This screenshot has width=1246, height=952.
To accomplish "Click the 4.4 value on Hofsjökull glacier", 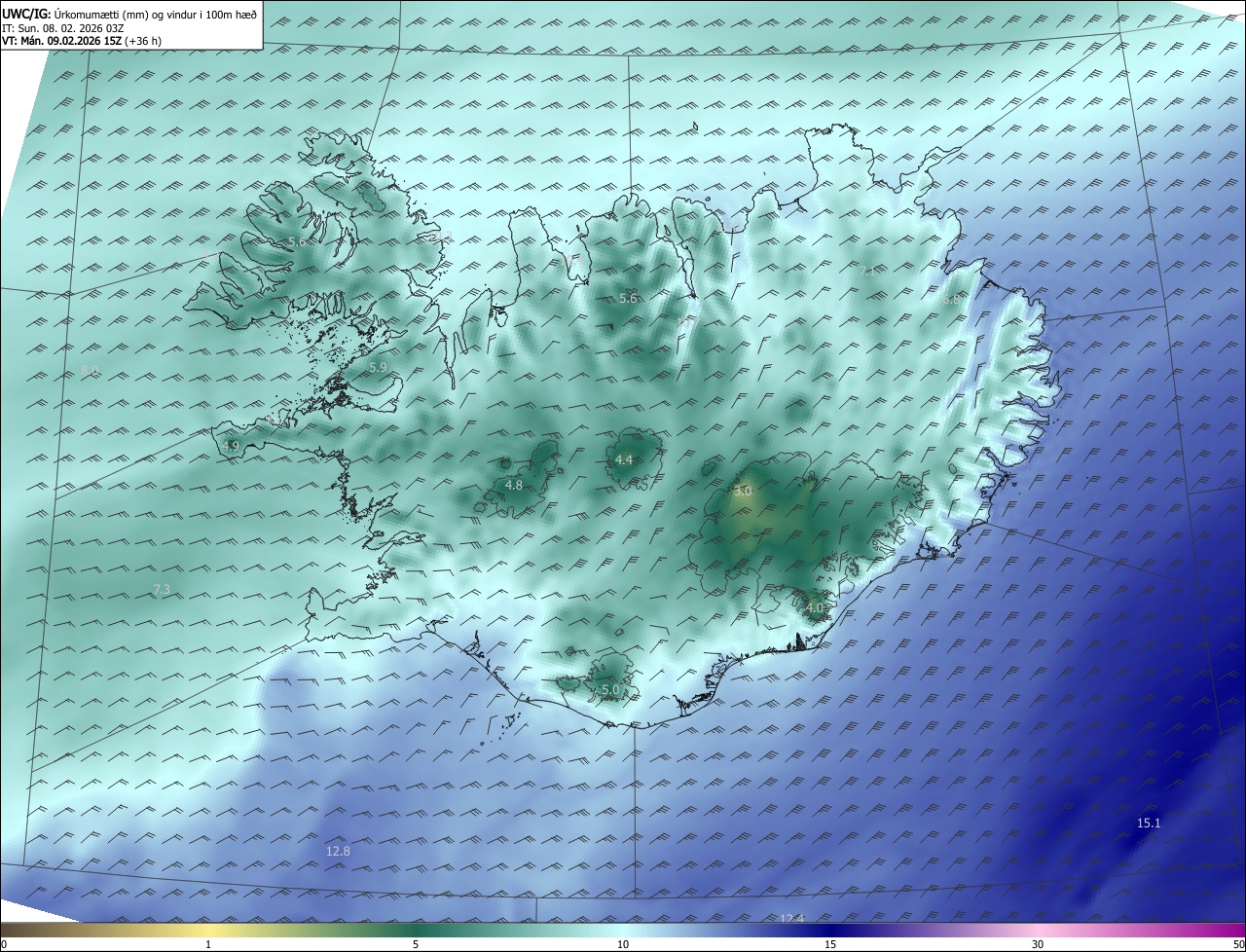I will (x=624, y=459).
